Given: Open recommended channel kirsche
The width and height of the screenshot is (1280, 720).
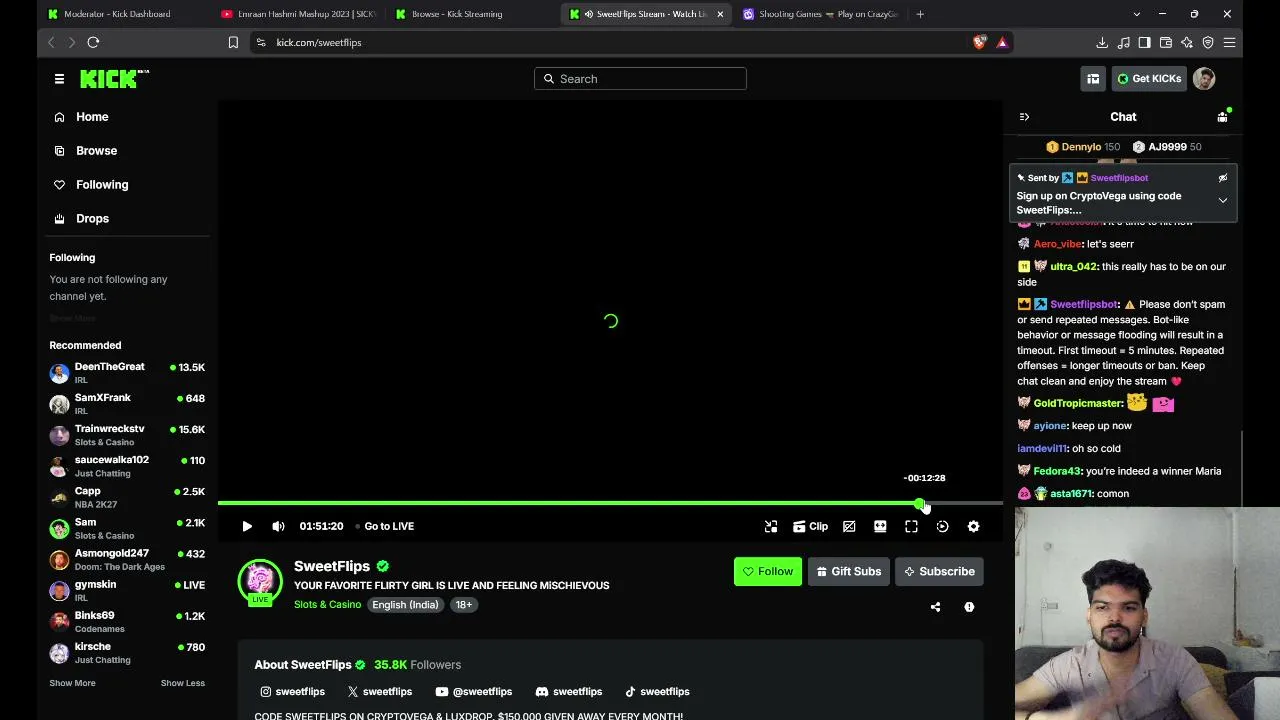Looking at the screenshot, I should [x=127, y=652].
